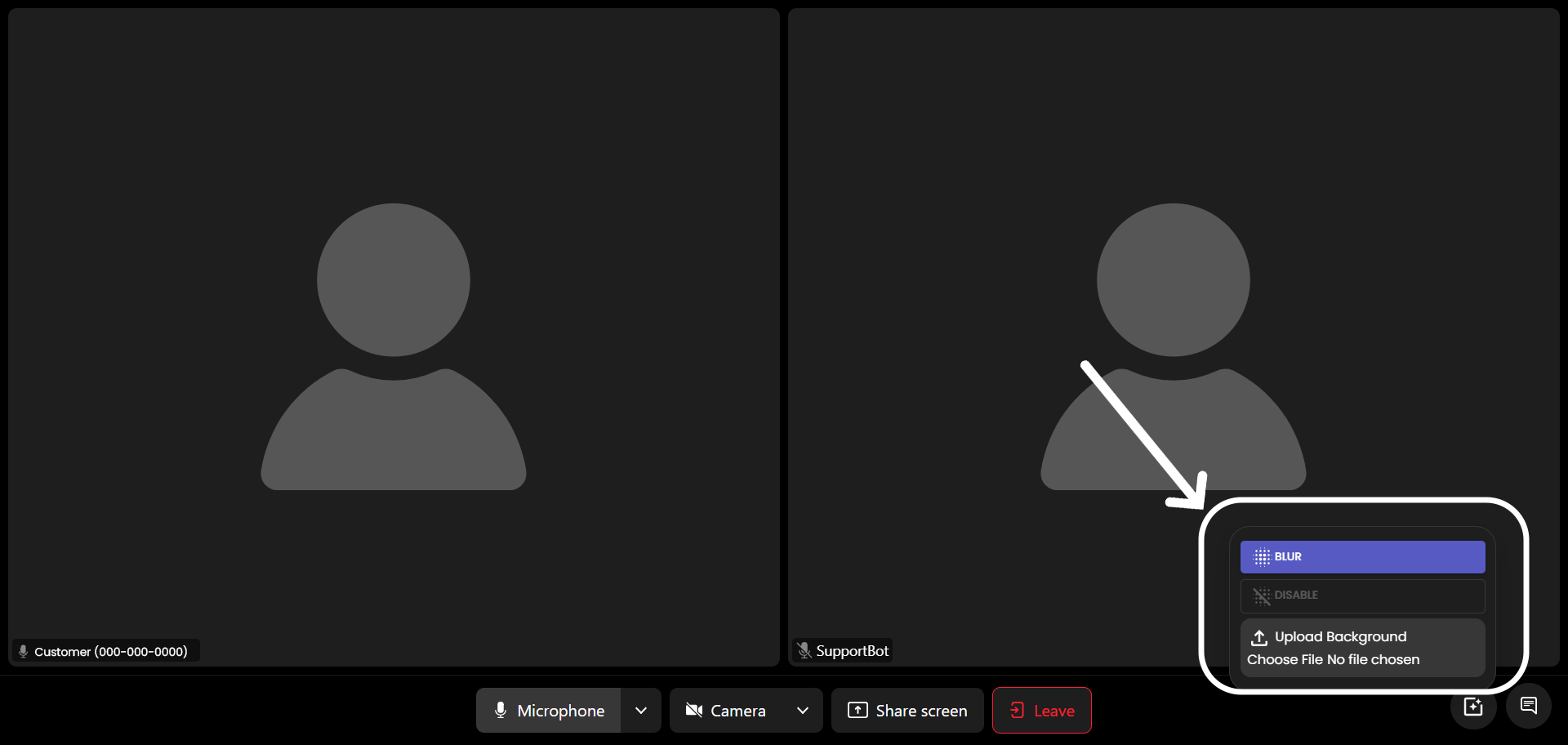The image size is (1568, 745).
Task: Enable the BLUR background effect
Action: coord(1362,557)
